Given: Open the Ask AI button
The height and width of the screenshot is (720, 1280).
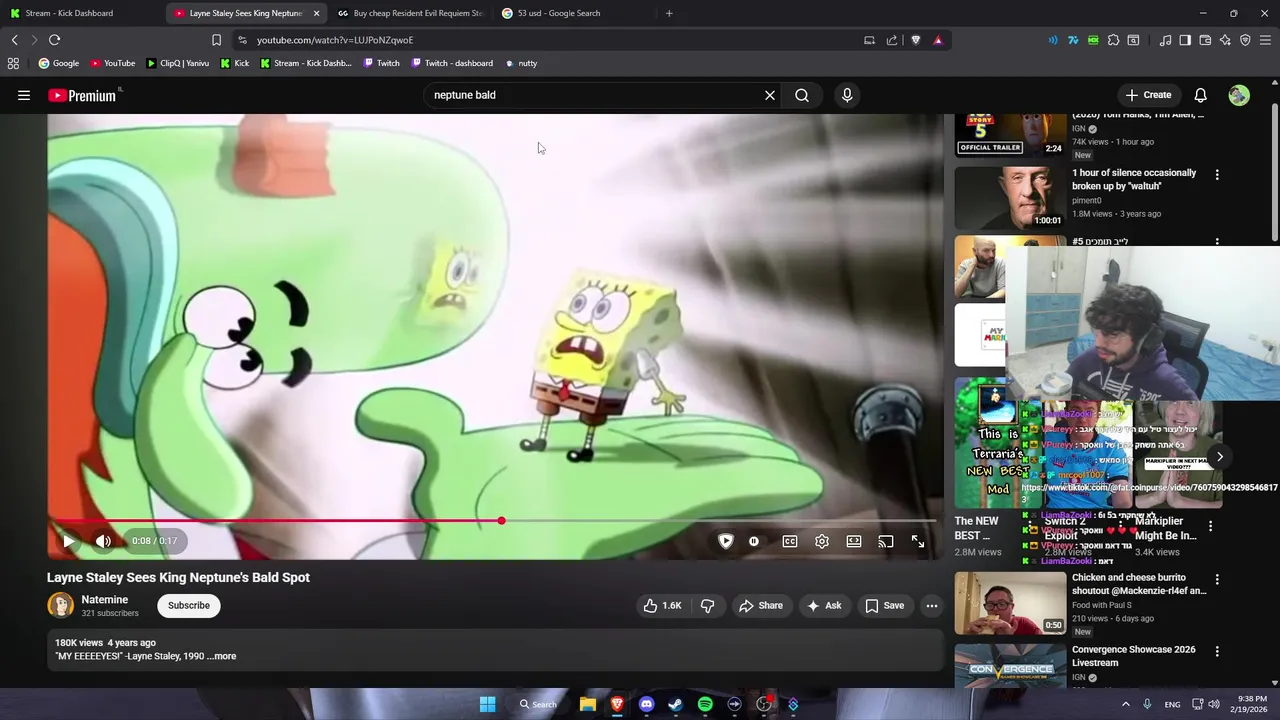Looking at the screenshot, I should [x=824, y=605].
